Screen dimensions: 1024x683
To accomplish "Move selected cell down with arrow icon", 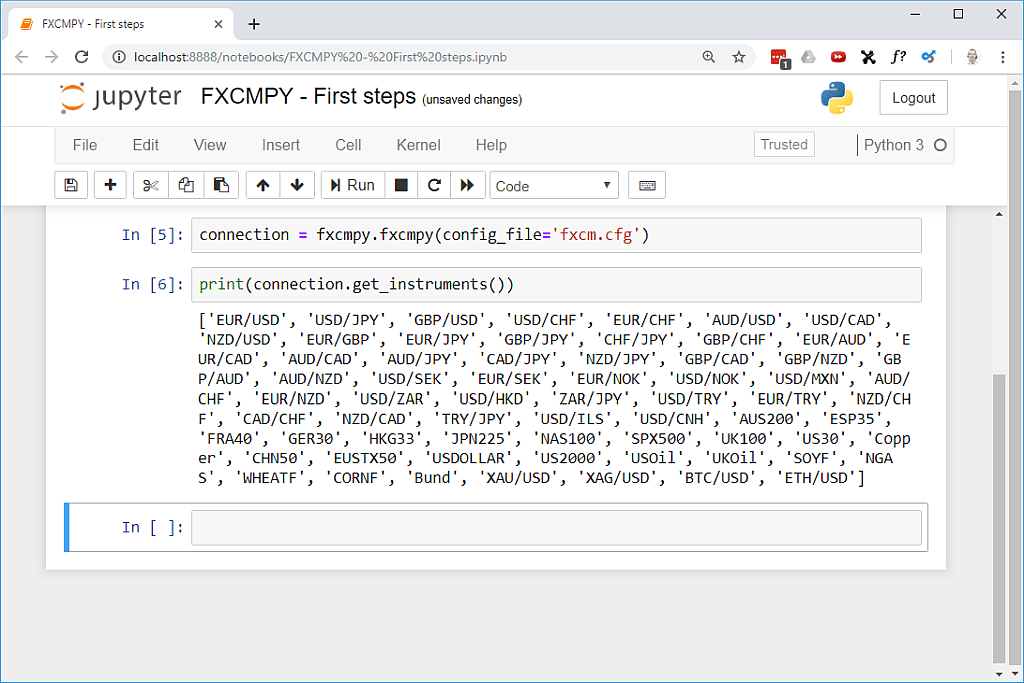I will (297, 185).
